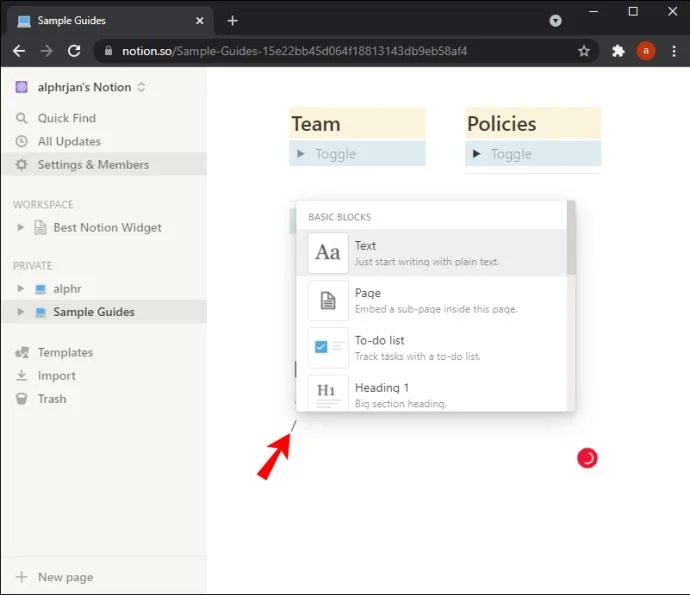Expand the toggle under Team
The width and height of the screenshot is (690, 595).
click(x=301, y=154)
